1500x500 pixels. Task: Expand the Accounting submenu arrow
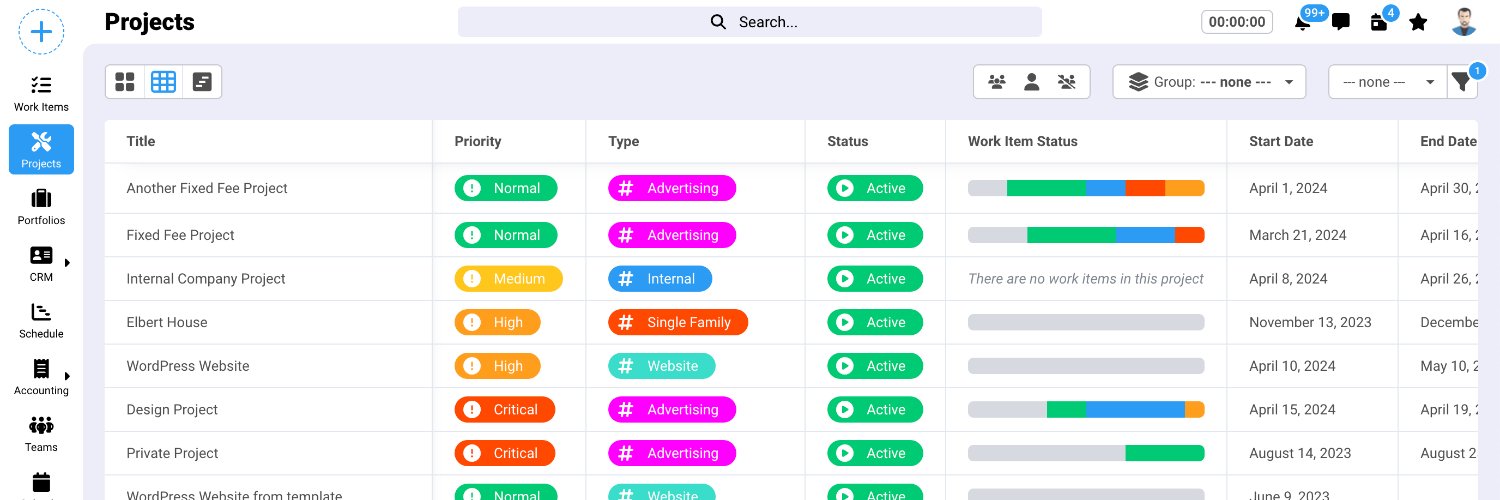[x=68, y=376]
